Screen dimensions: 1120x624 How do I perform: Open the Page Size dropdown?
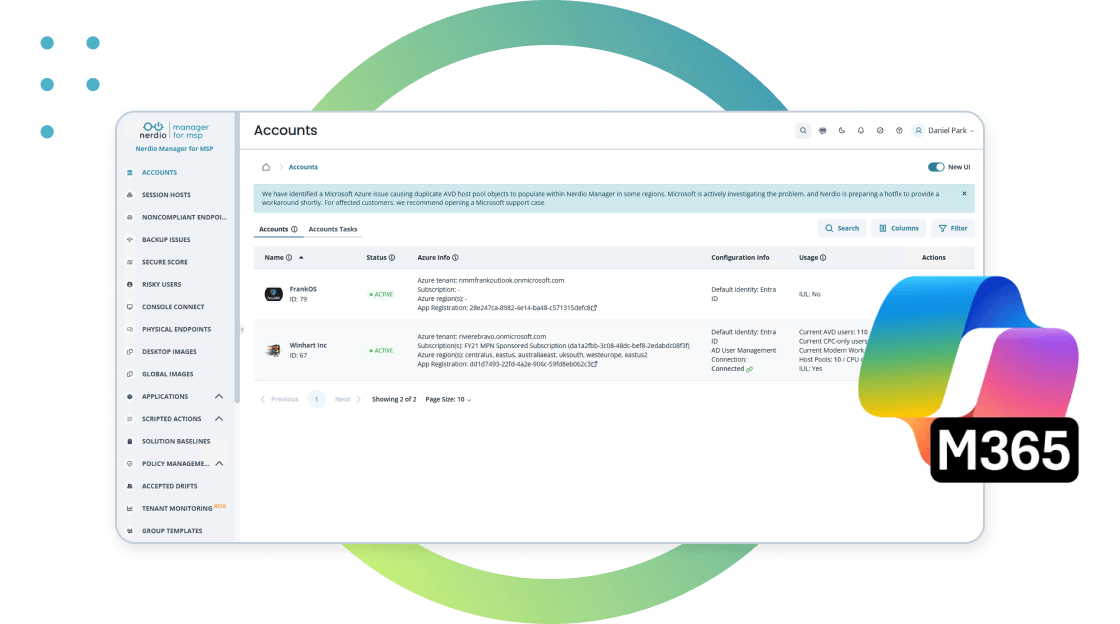click(x=448, y=399)
